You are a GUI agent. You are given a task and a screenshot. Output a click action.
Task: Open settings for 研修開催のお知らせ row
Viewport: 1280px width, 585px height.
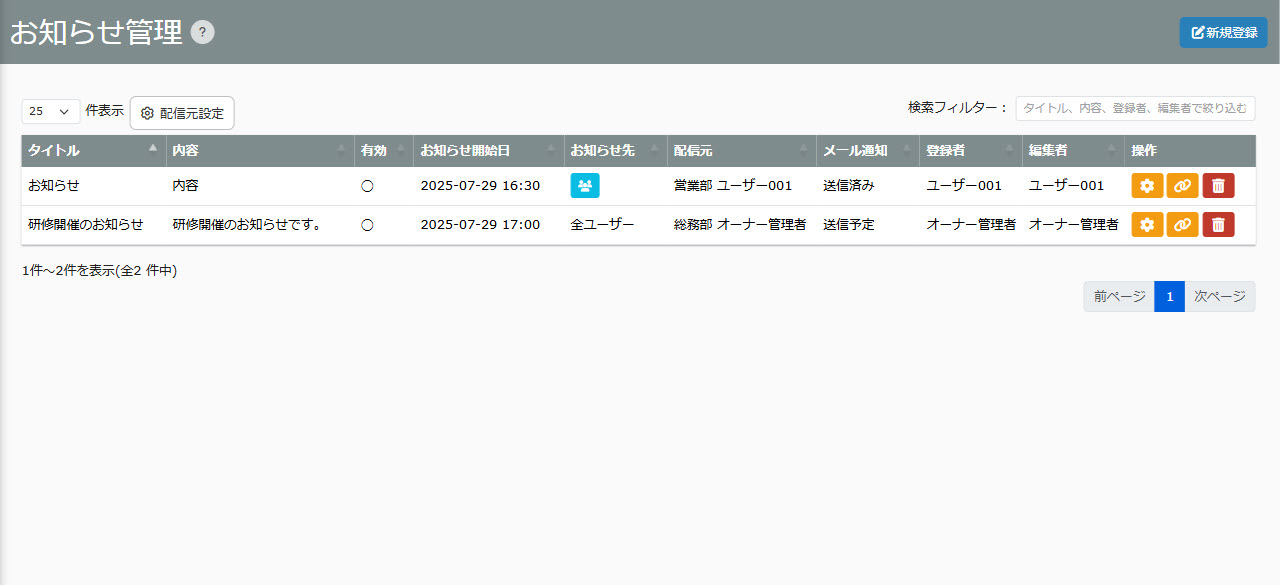pos(1147,225)
